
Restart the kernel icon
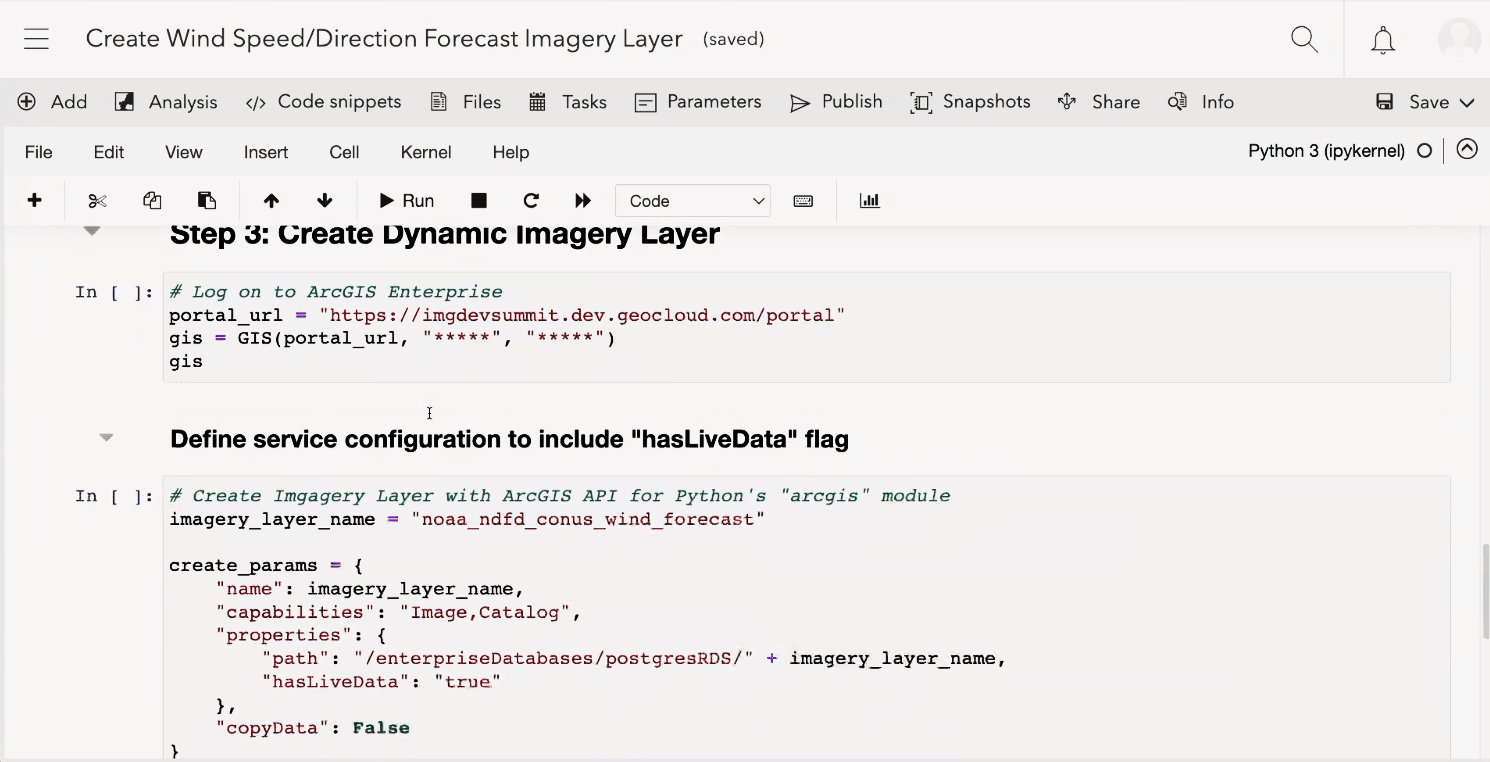pyautogui.click(x=531, y=200)
